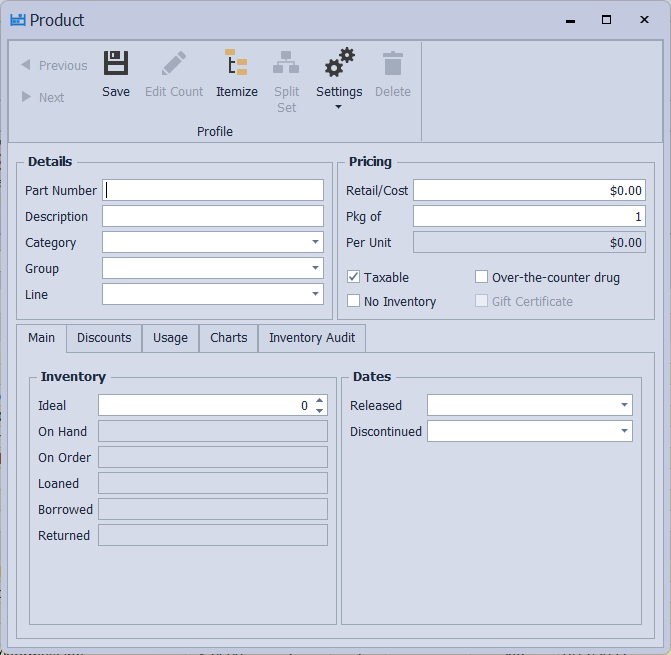Click the Delete trash can icon
This screenshot has height=655, width=671.
[x=392, y=64]
